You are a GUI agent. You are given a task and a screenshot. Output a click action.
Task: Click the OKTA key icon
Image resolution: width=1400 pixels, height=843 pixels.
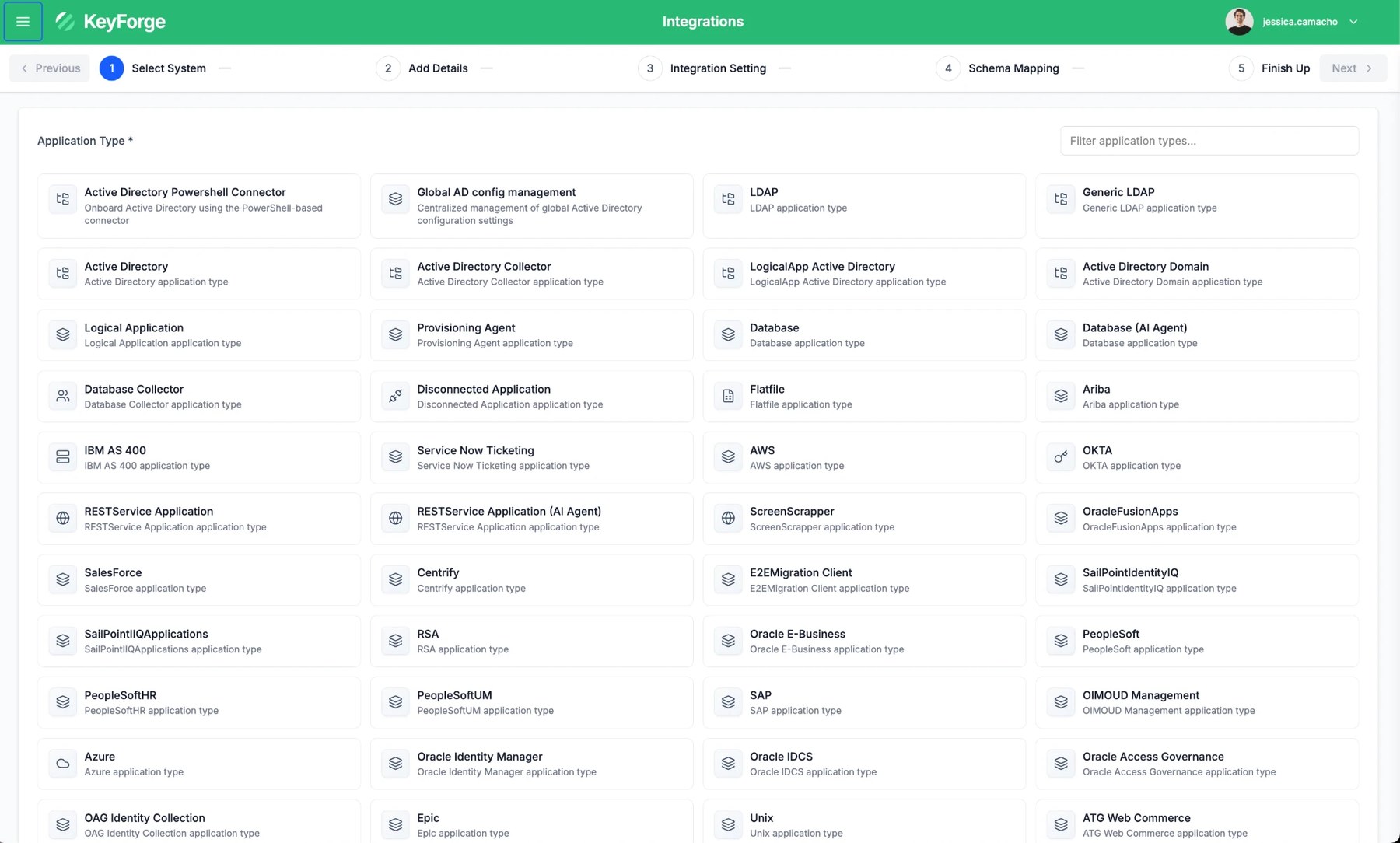pos(1061,457)
